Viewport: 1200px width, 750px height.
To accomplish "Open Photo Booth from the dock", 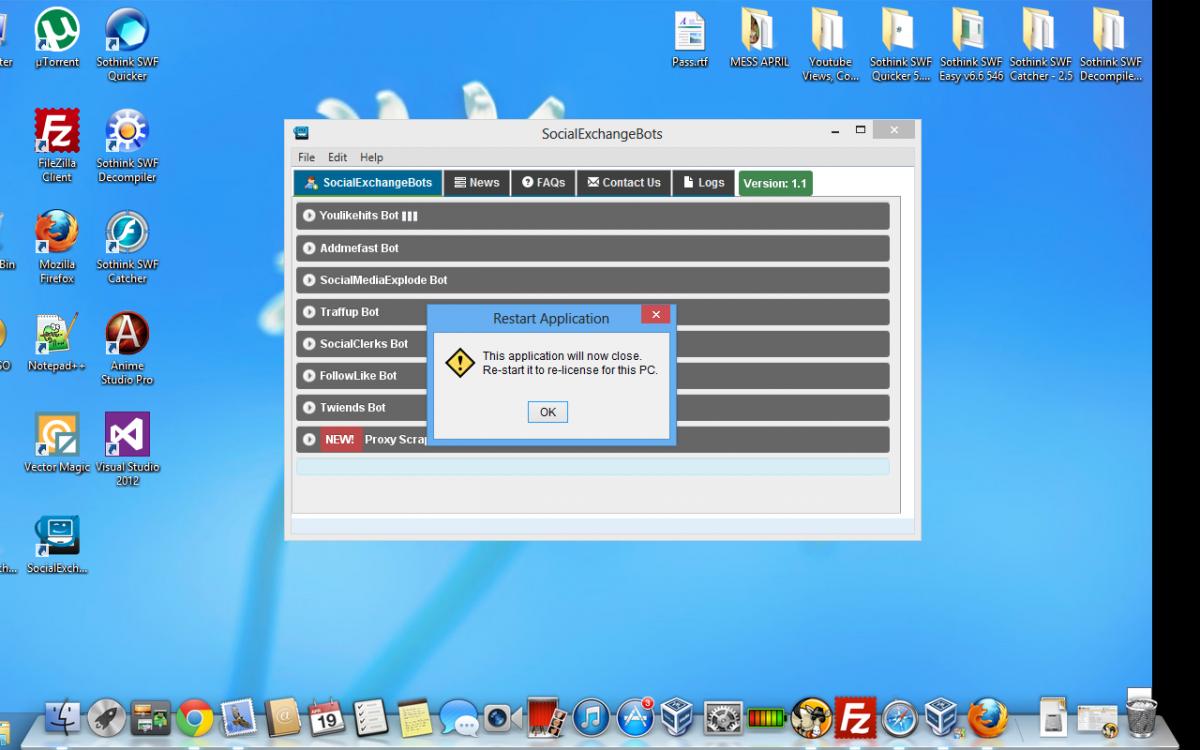I will 547,717.
